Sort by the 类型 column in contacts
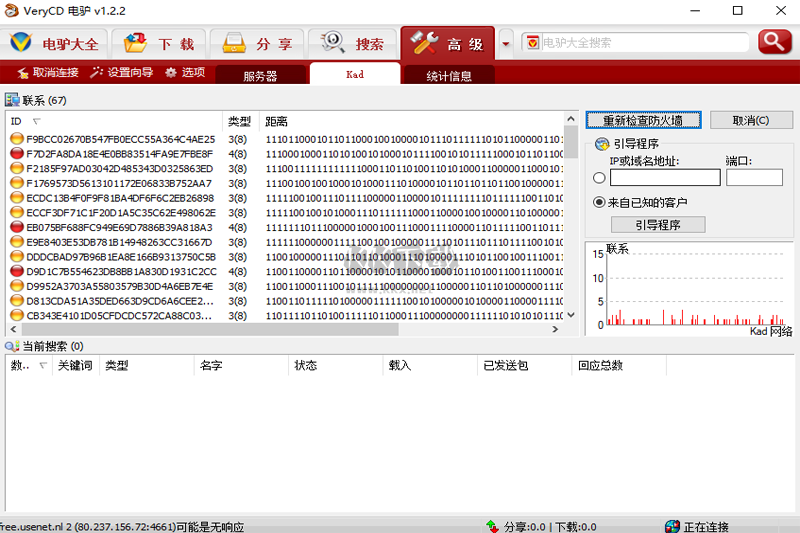This screenshot has width=800, height=533. [241, 121]
